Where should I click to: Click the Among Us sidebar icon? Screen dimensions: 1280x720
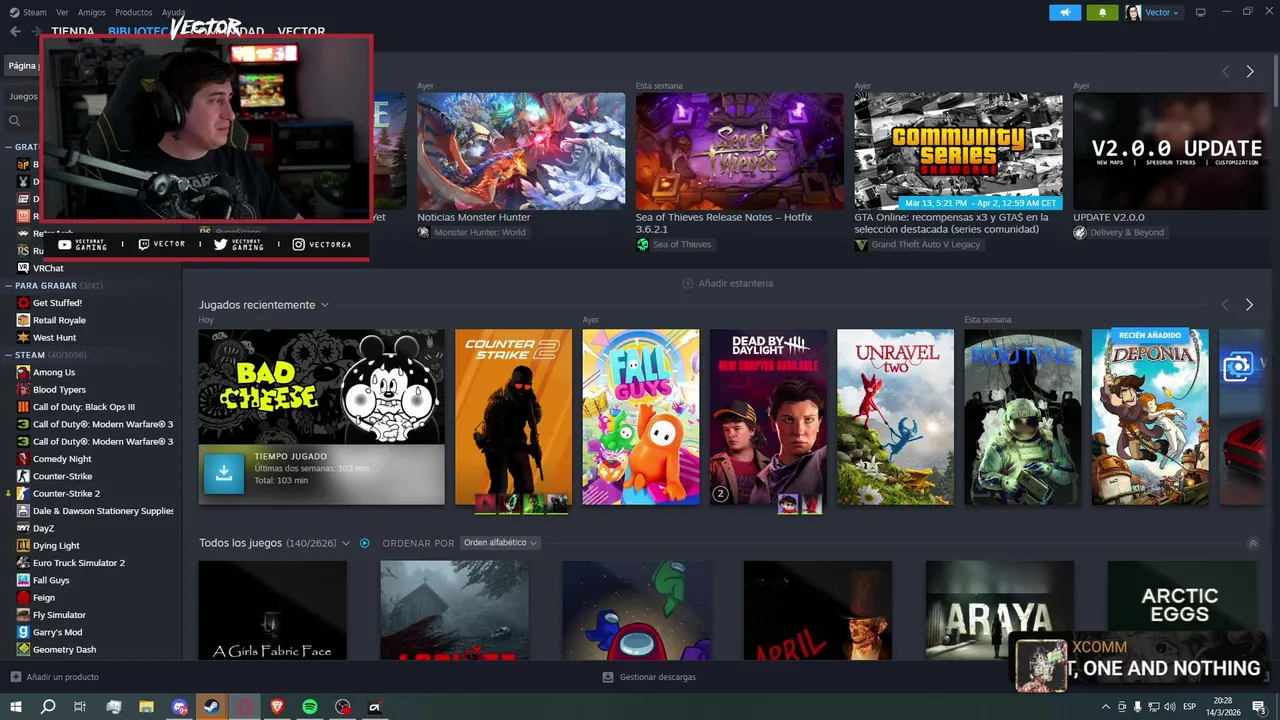coord(23,372)
